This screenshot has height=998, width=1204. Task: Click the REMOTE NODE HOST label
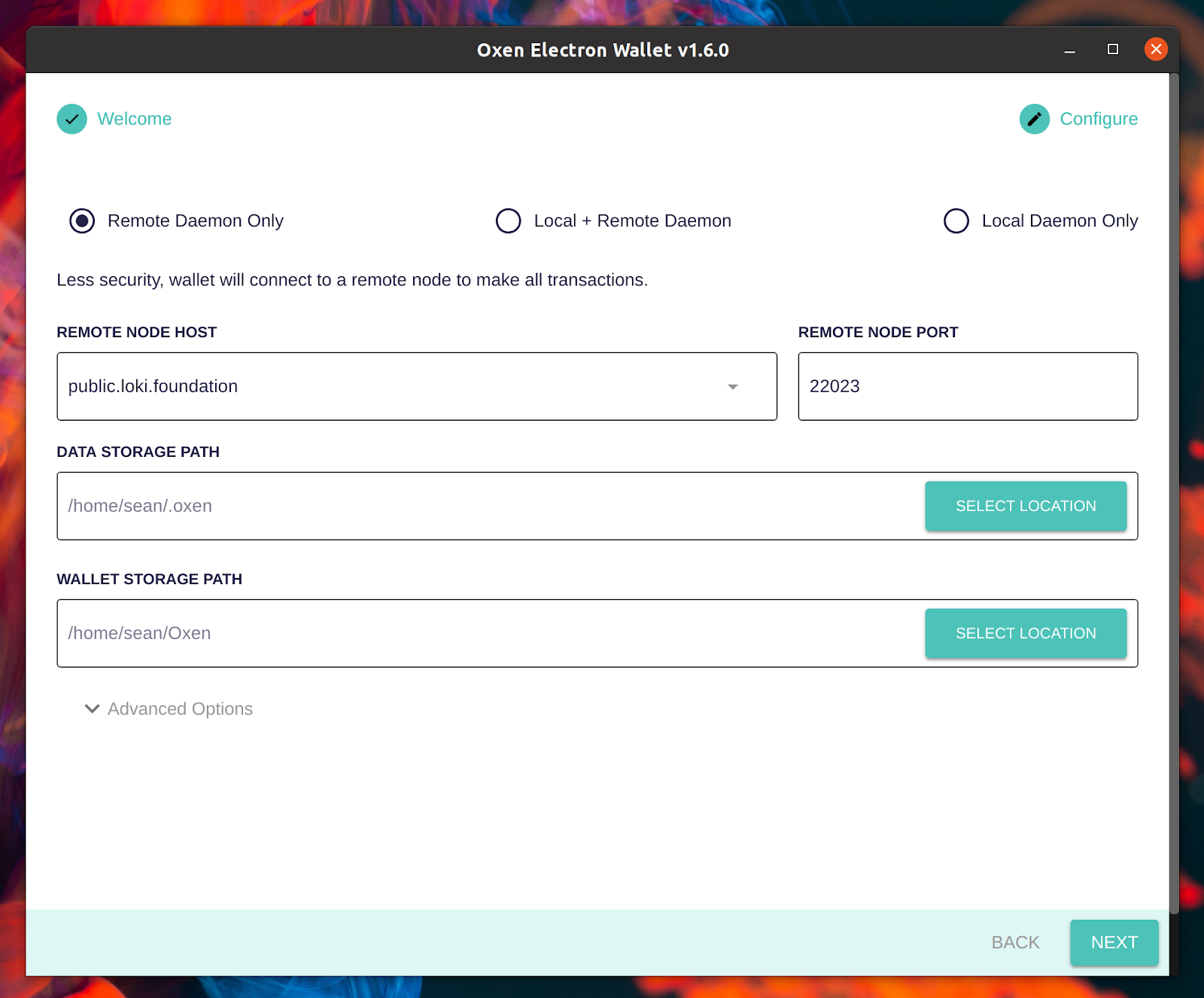tap(137, 332)
